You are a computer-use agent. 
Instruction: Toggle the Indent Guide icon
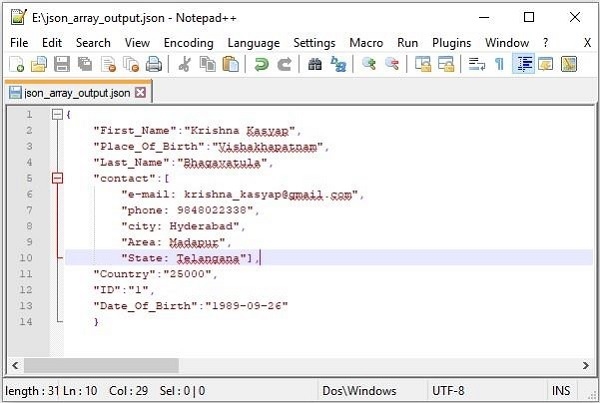click(x=523, y=64)
